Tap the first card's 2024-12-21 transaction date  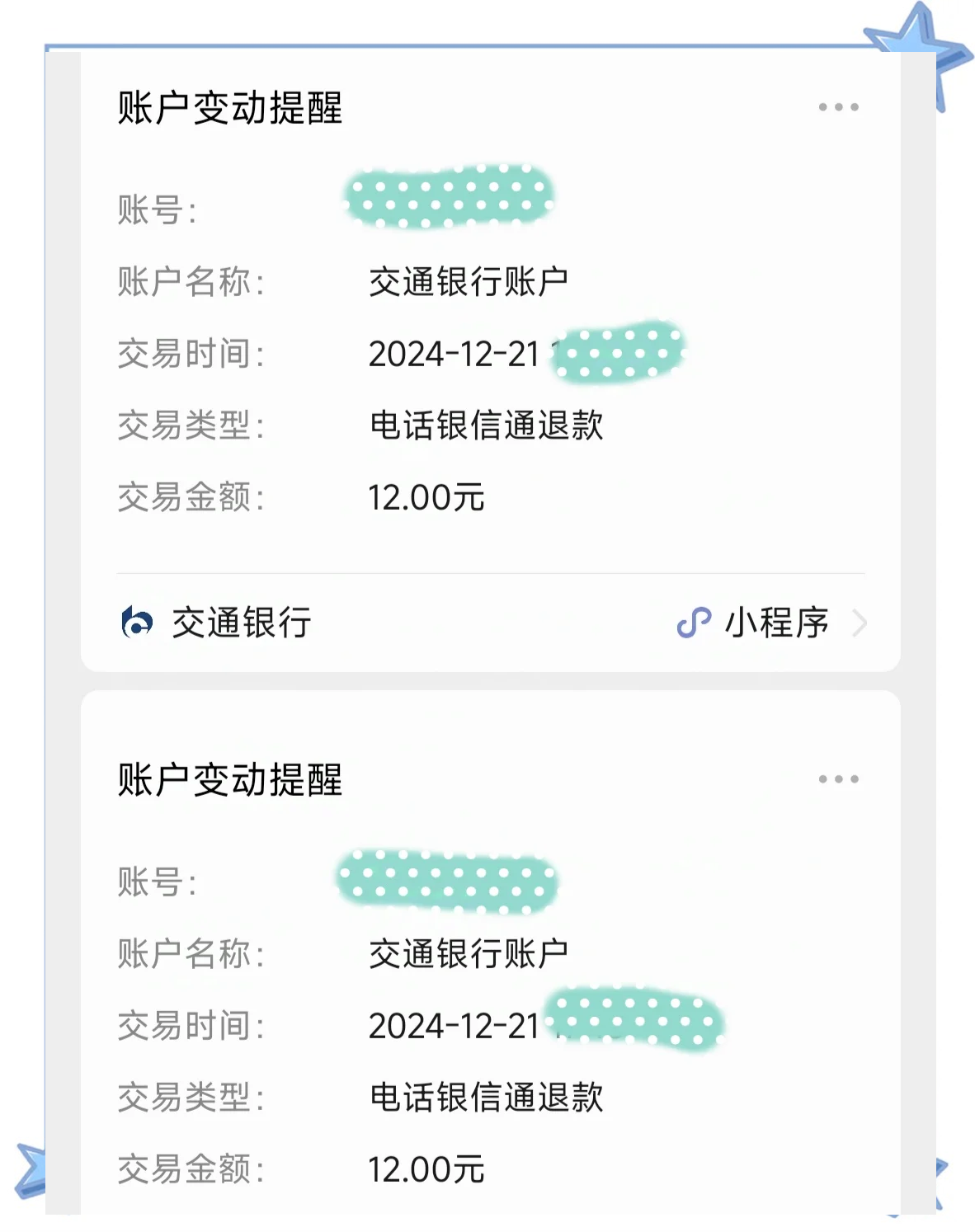pos(454,355)
